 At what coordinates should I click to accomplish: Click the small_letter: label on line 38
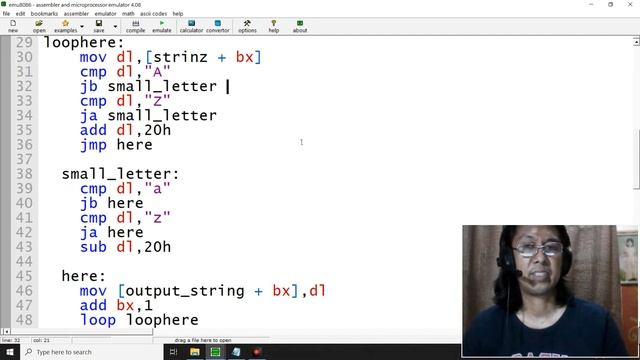click(120, 174)
